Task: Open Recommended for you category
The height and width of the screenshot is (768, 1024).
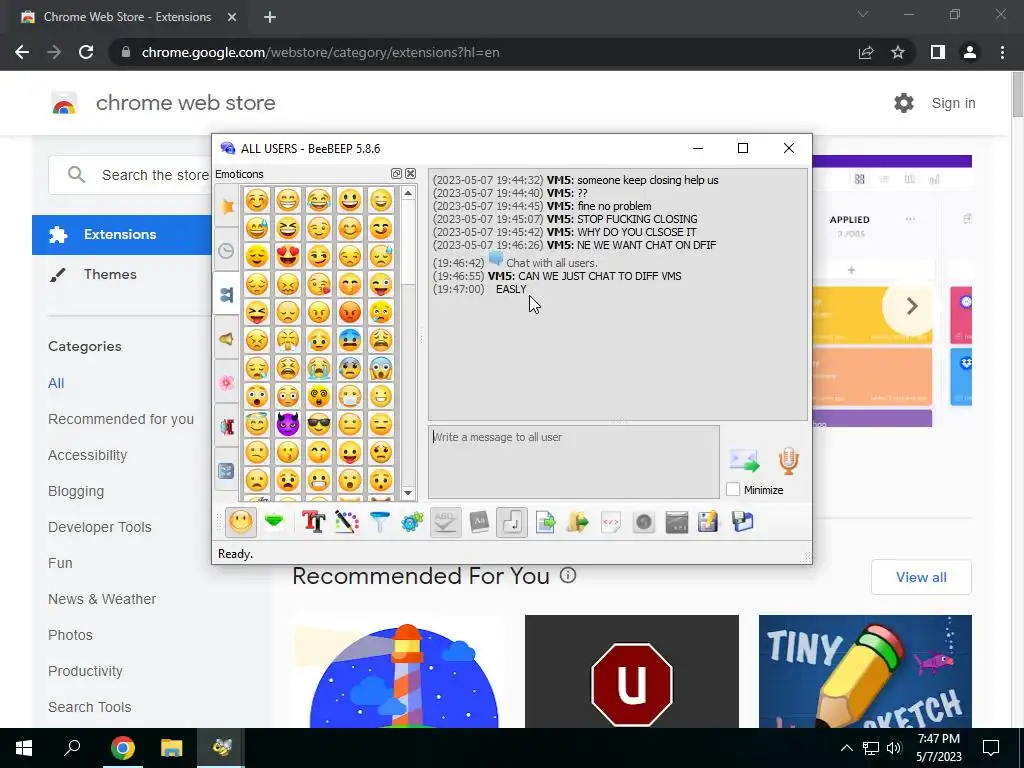Action: pyautogui.click(x=121, y=419)
